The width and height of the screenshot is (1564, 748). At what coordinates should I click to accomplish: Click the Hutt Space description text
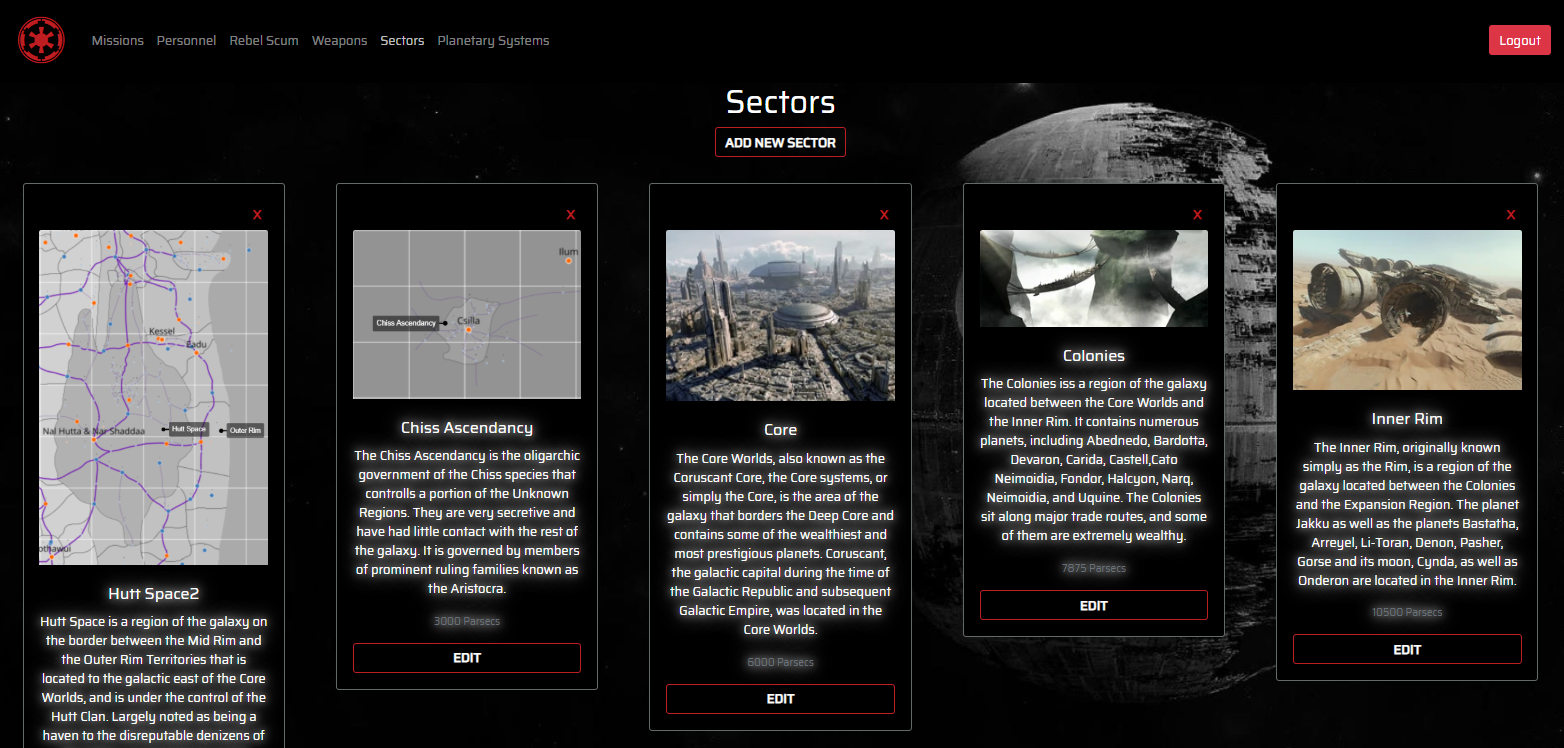pyautogui.click(x=153, y=679)
